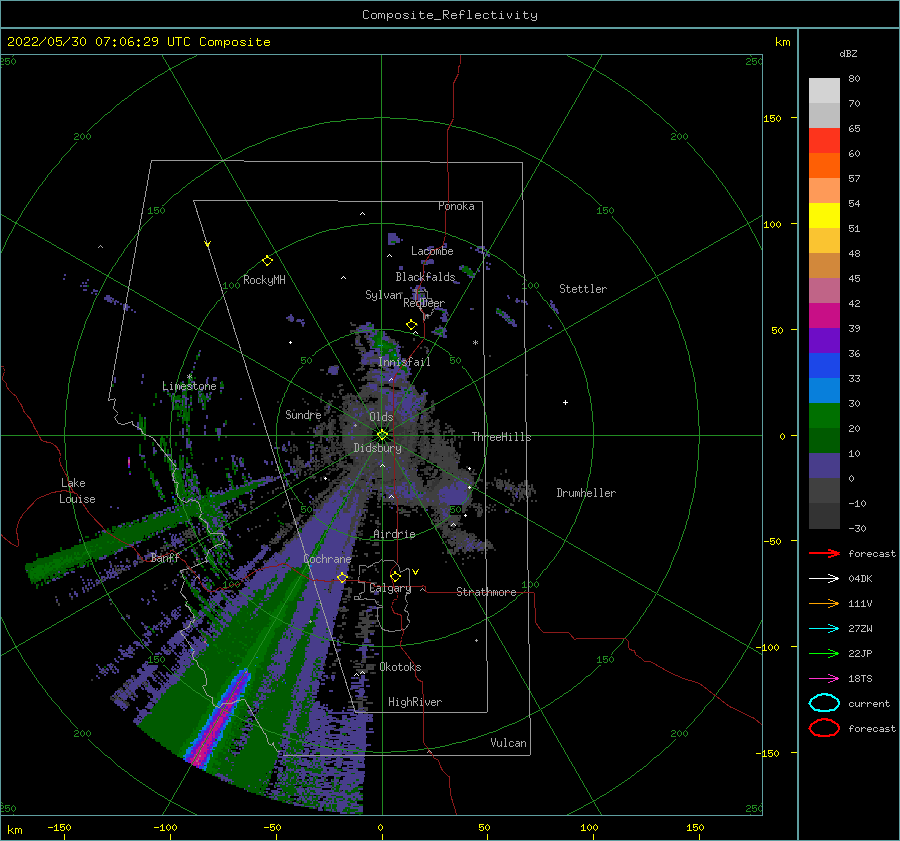Click the orange 111V arrow icon
Image resolution: width=900 pixels, height=841 pixels.
pyautogui.click(x=824, y=603)
